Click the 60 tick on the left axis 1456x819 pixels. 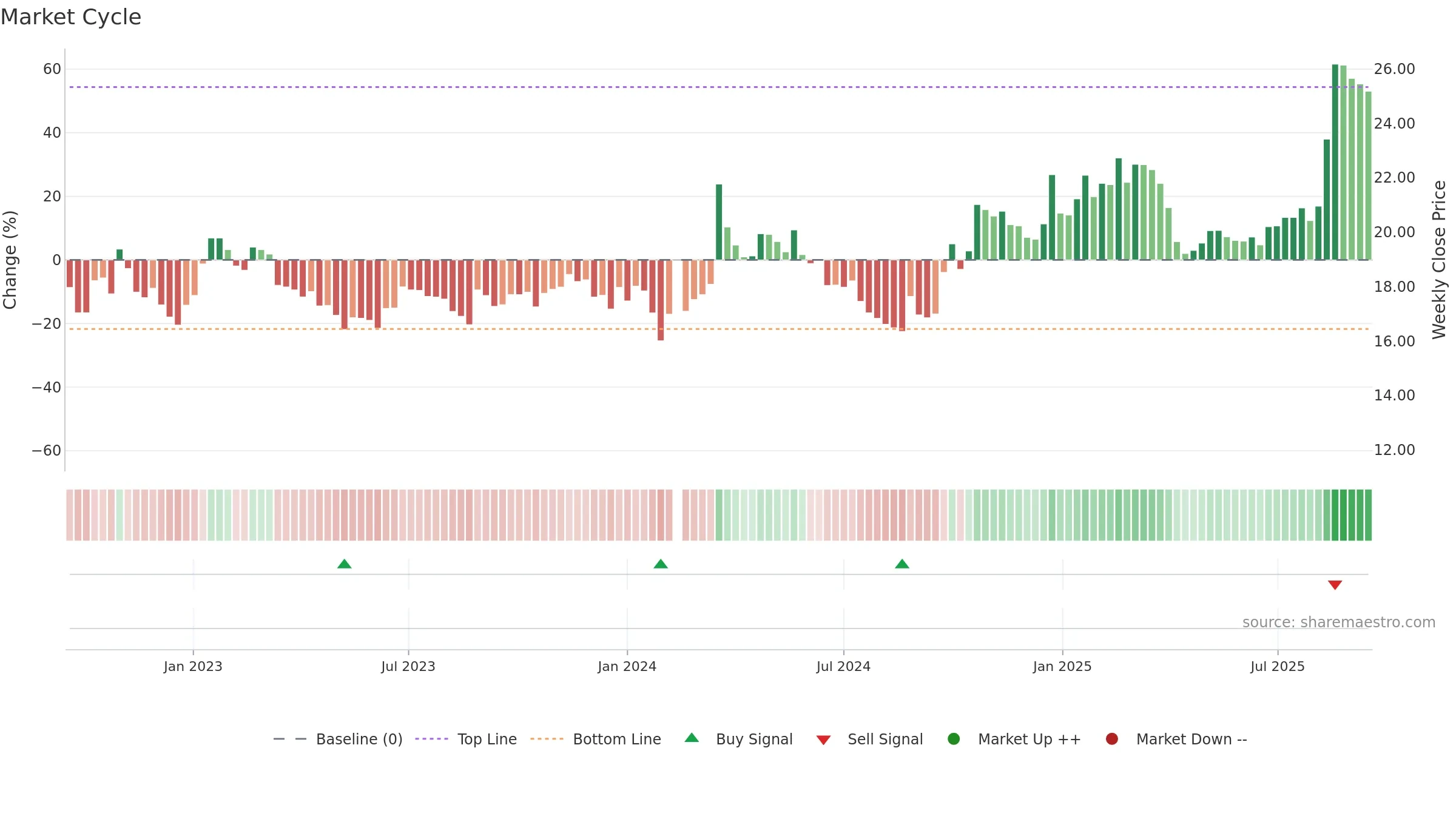pyautogui.click(x=52, y=69)
